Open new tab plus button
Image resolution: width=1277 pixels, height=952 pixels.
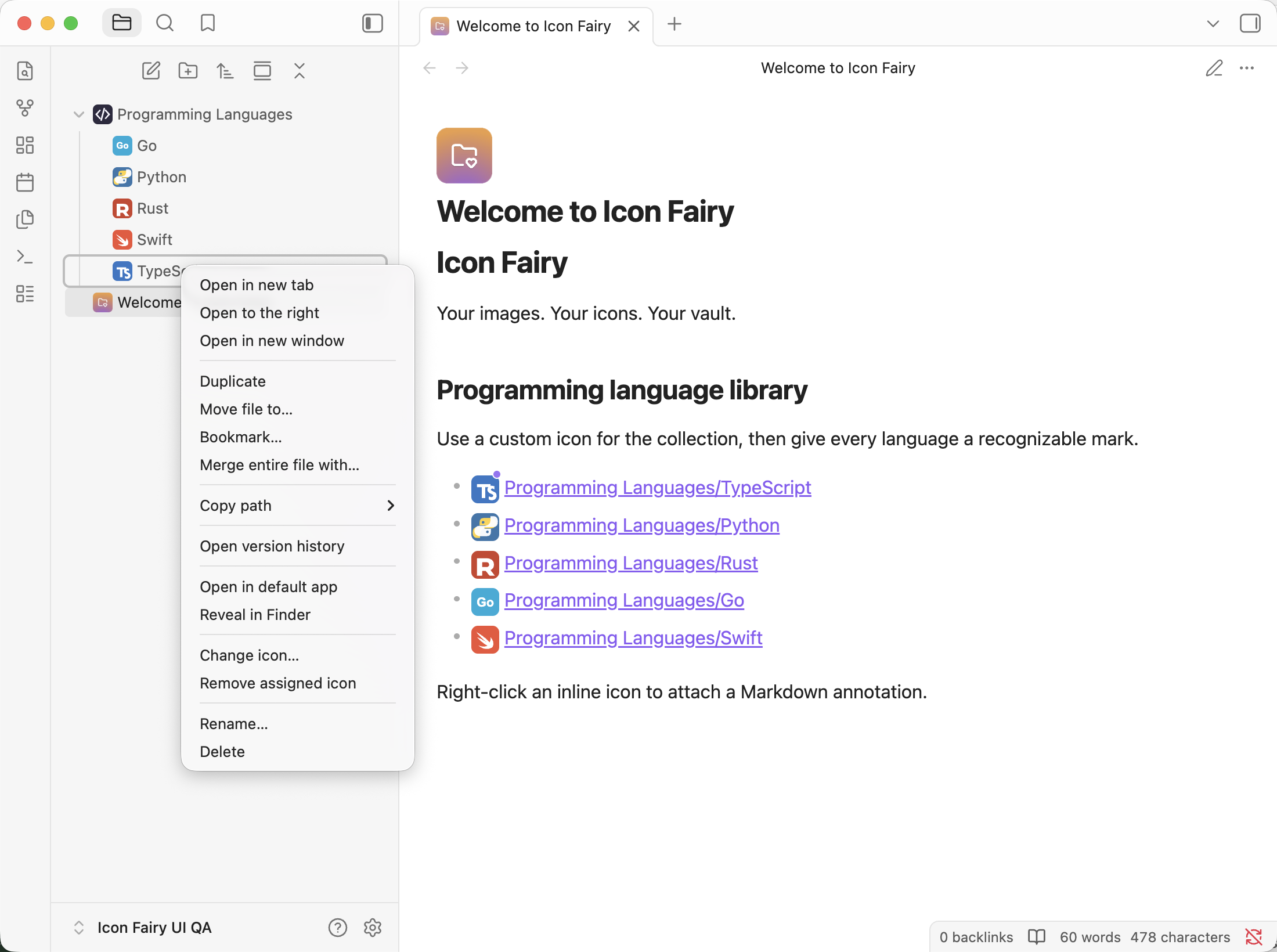(x=674, y=24)
